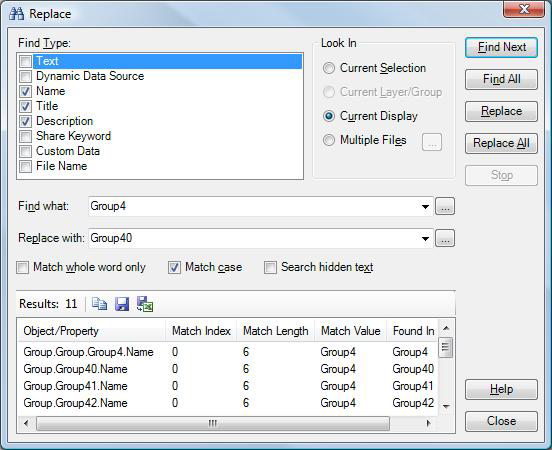Expand the Find what dropdown list
Viewport: 552px width, 450px height.
(x=425, y=207)
